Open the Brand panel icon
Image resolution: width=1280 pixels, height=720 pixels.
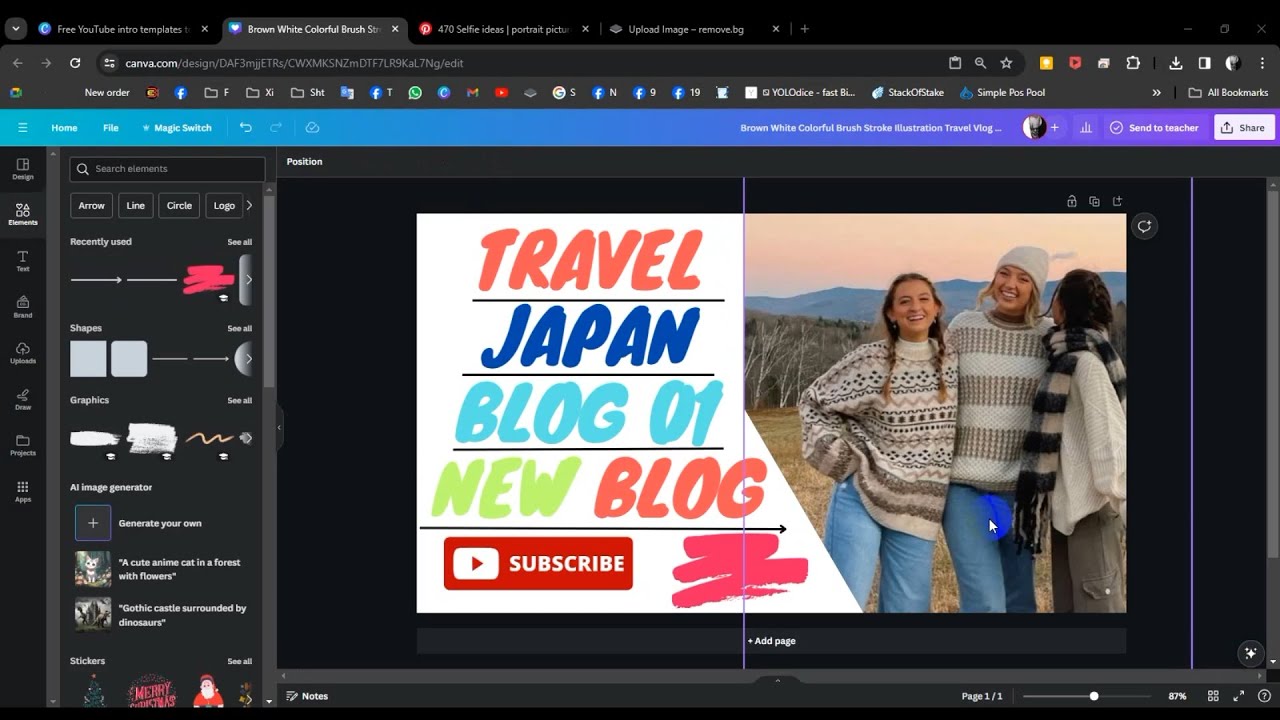click(22, 308)
